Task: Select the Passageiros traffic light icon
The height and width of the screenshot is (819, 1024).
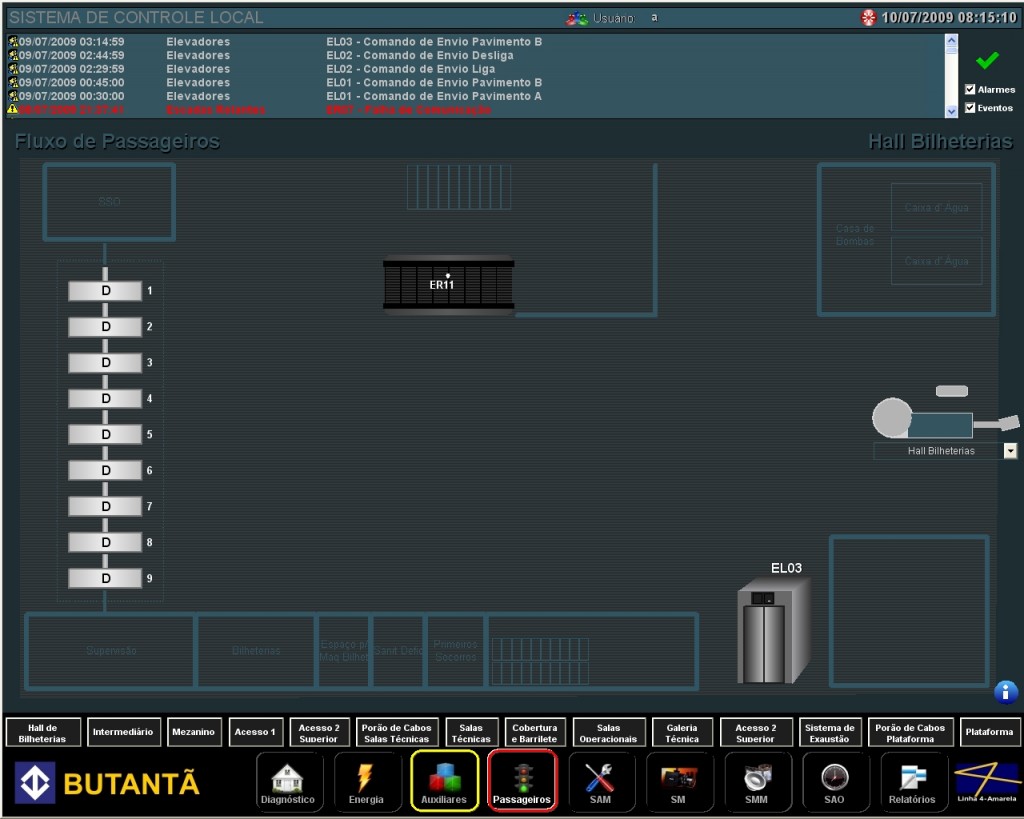Action: pyautogui.click(x=522, y=782)
